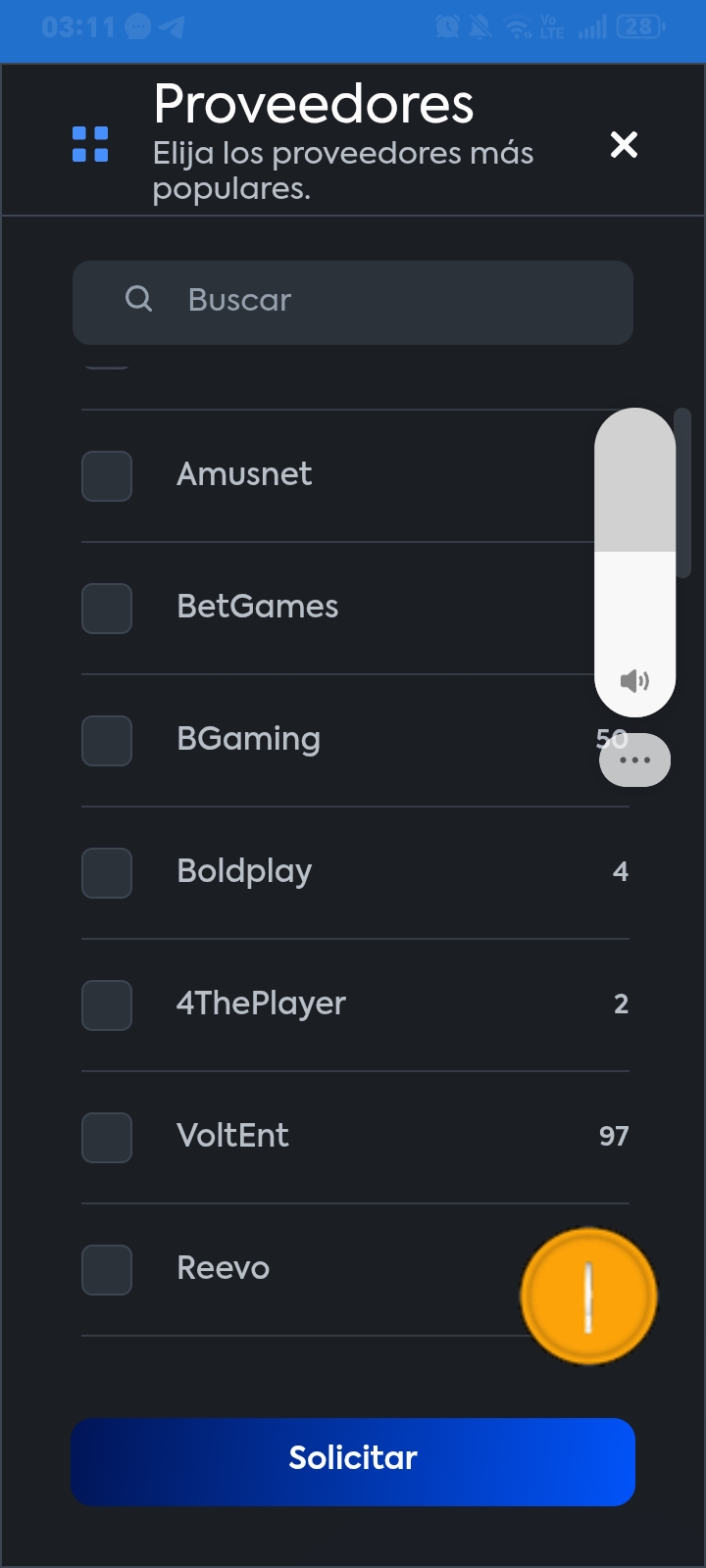Tap the battery indicator in status bar
This screenshot has height=1568, width=706.
pos(640,27)
